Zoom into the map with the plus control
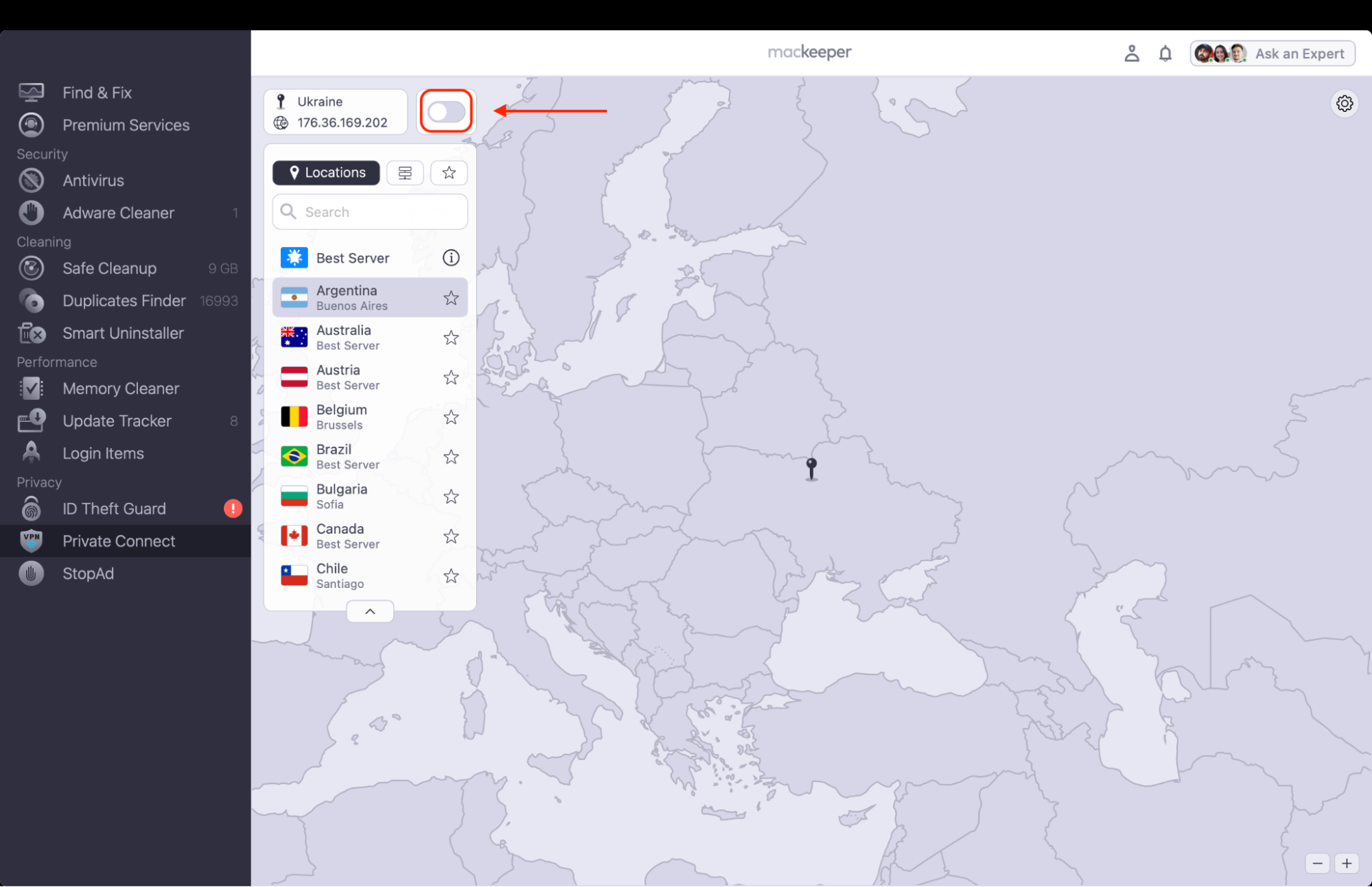The image size is (1372, 887). (x=1347, y=863)
